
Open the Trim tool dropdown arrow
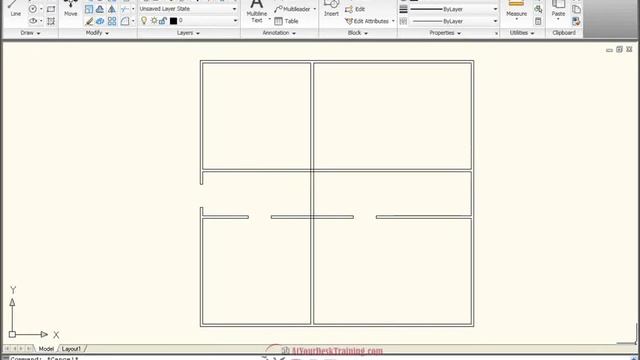[x=133, y=9]
